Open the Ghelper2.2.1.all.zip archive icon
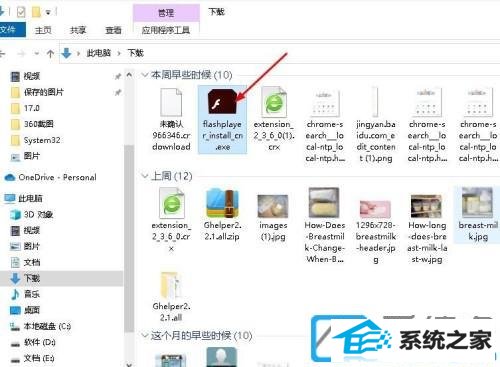This screenshot has width=500, height=367. click(x=222, y=203)
